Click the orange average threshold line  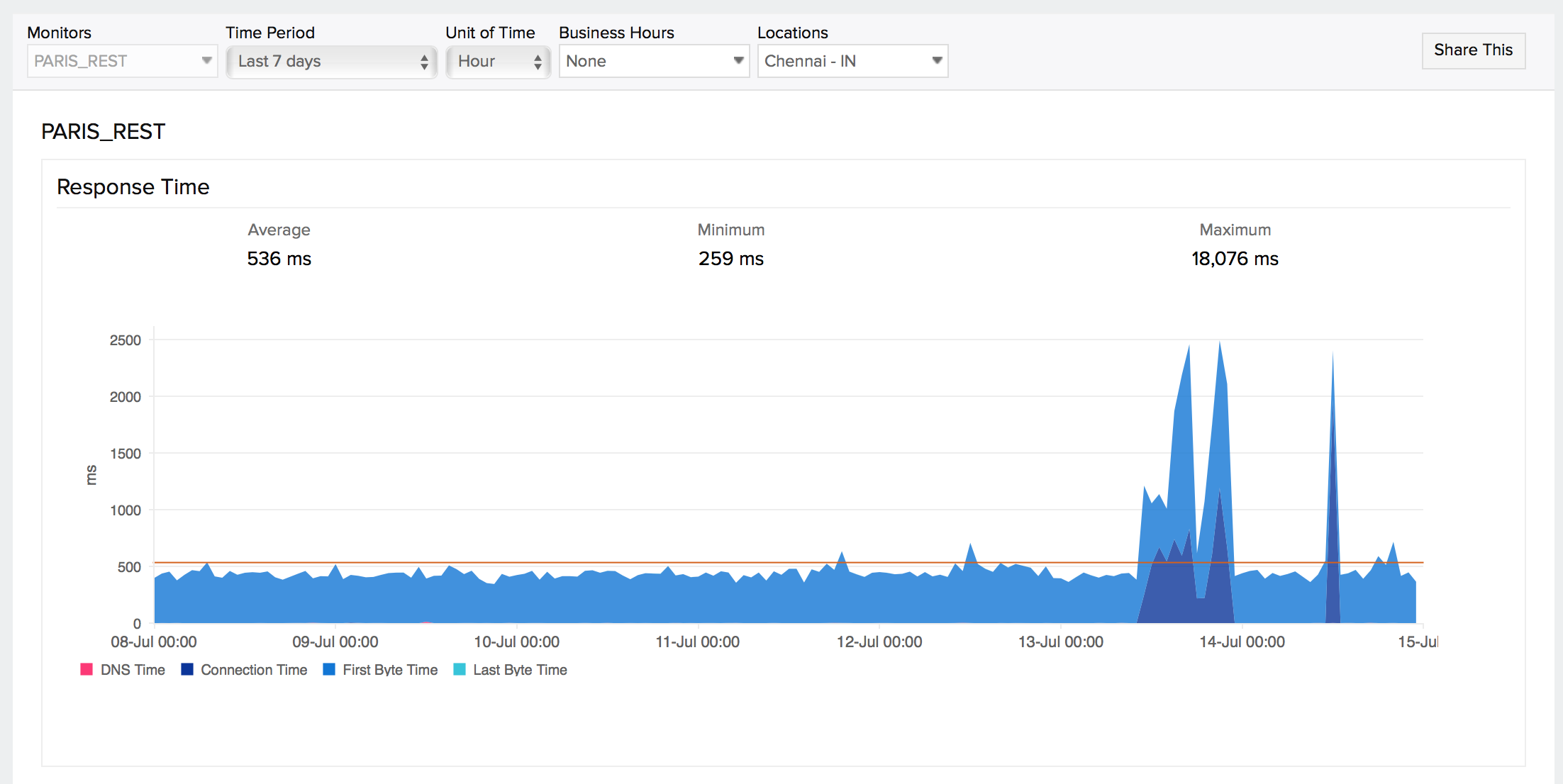click(x=709, y=563)
